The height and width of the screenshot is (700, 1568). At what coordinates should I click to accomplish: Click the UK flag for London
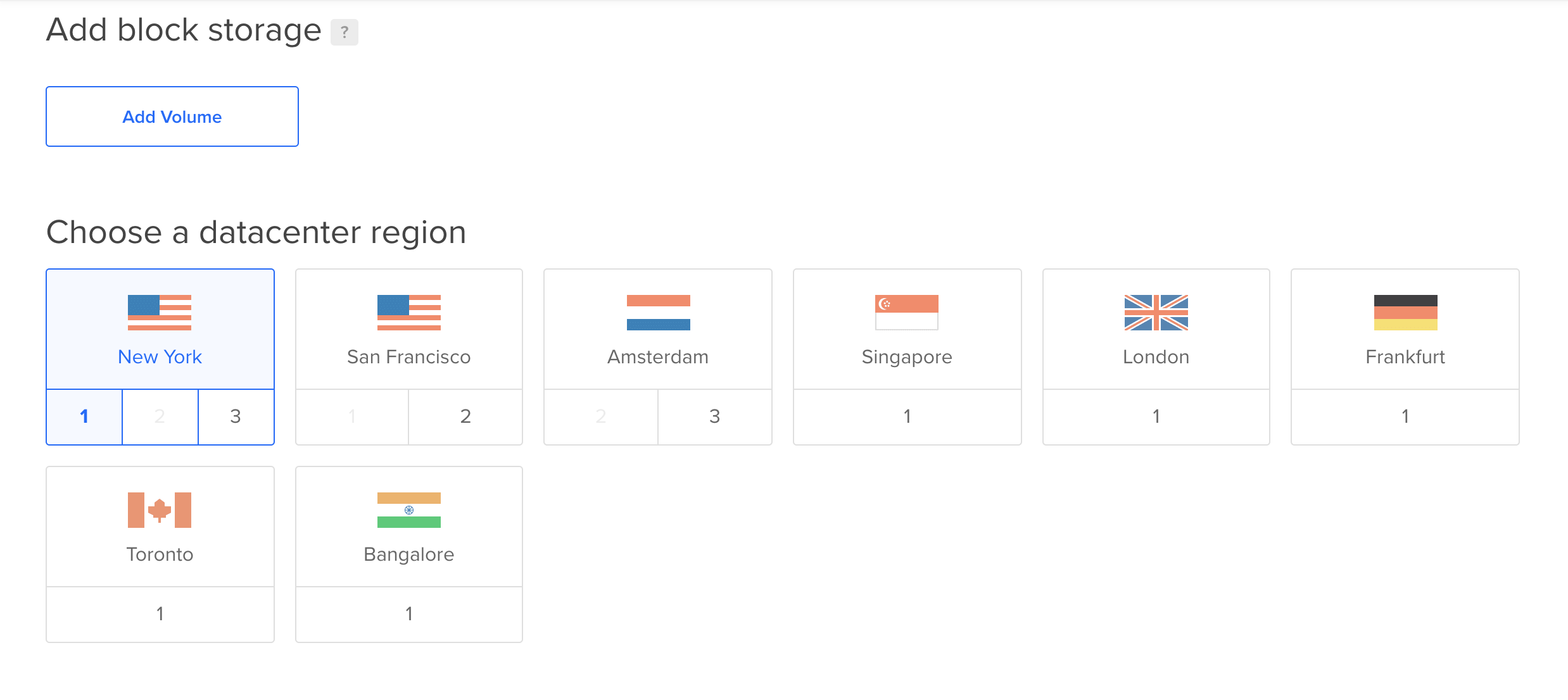tap(1156, 313)
